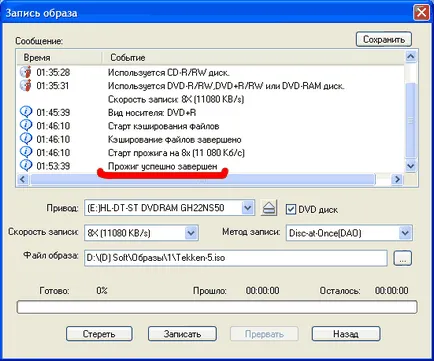Click the icon beside 01:35:31 log entry
Viewport: 434px width, 361px height.
[26, 85]
